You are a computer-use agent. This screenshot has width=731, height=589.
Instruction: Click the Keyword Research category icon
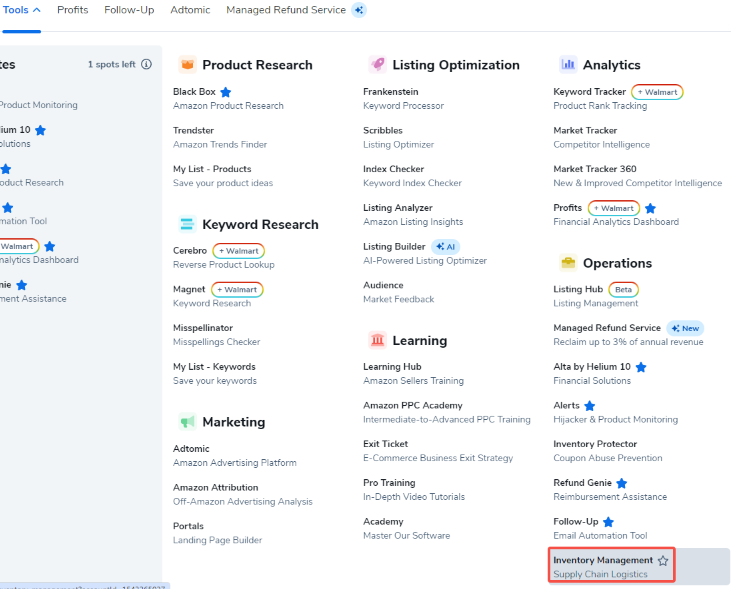pyautogui.click(x=187, y=224)
